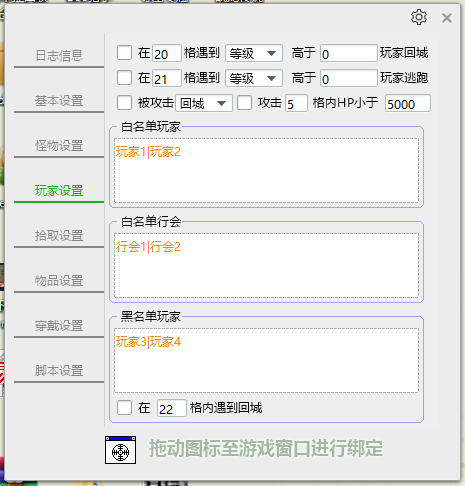Close the settings dialog
The image size is (465, 486).
[447, 18]
